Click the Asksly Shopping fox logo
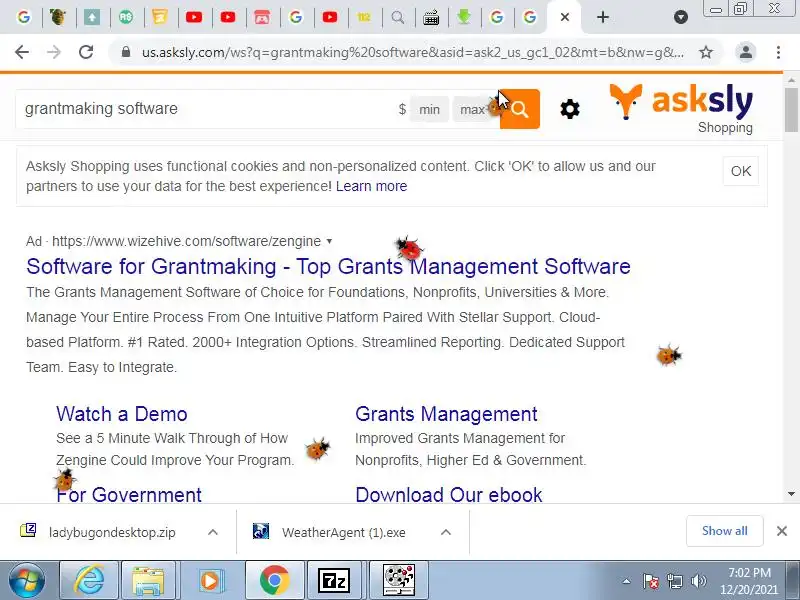The image size is (800, 600). click(681, 109)
